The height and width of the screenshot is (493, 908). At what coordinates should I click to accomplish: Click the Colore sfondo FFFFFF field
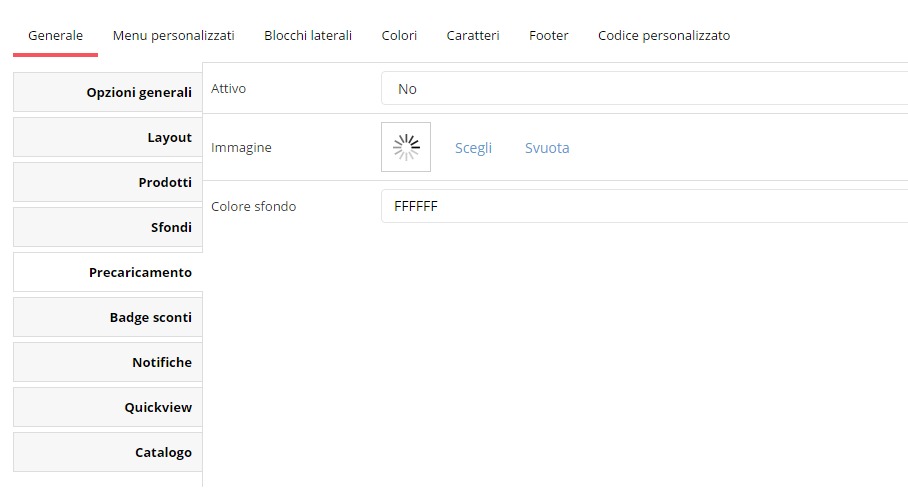point(644,206)
